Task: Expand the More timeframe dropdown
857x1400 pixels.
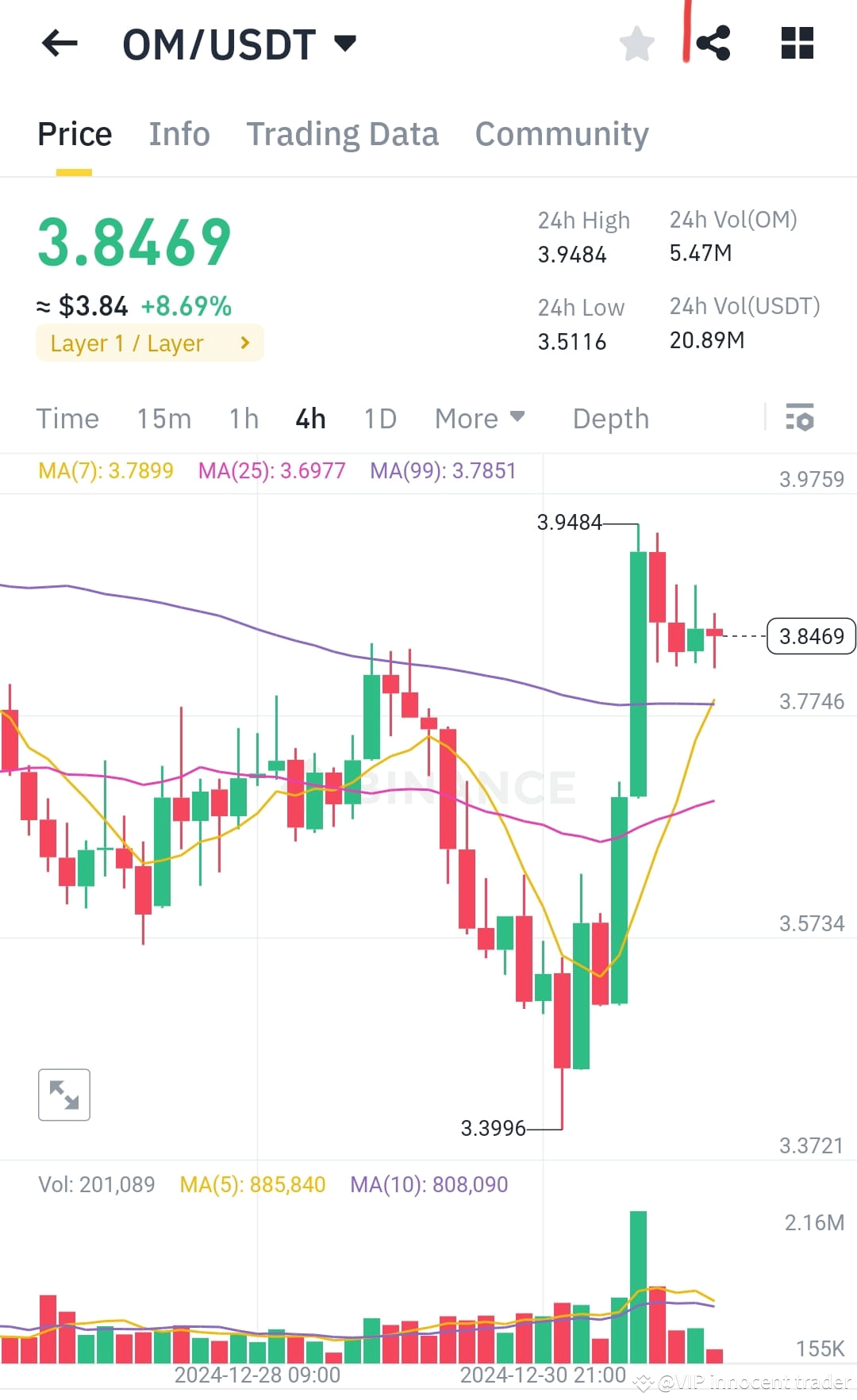Action: click(x=478, y=418)
